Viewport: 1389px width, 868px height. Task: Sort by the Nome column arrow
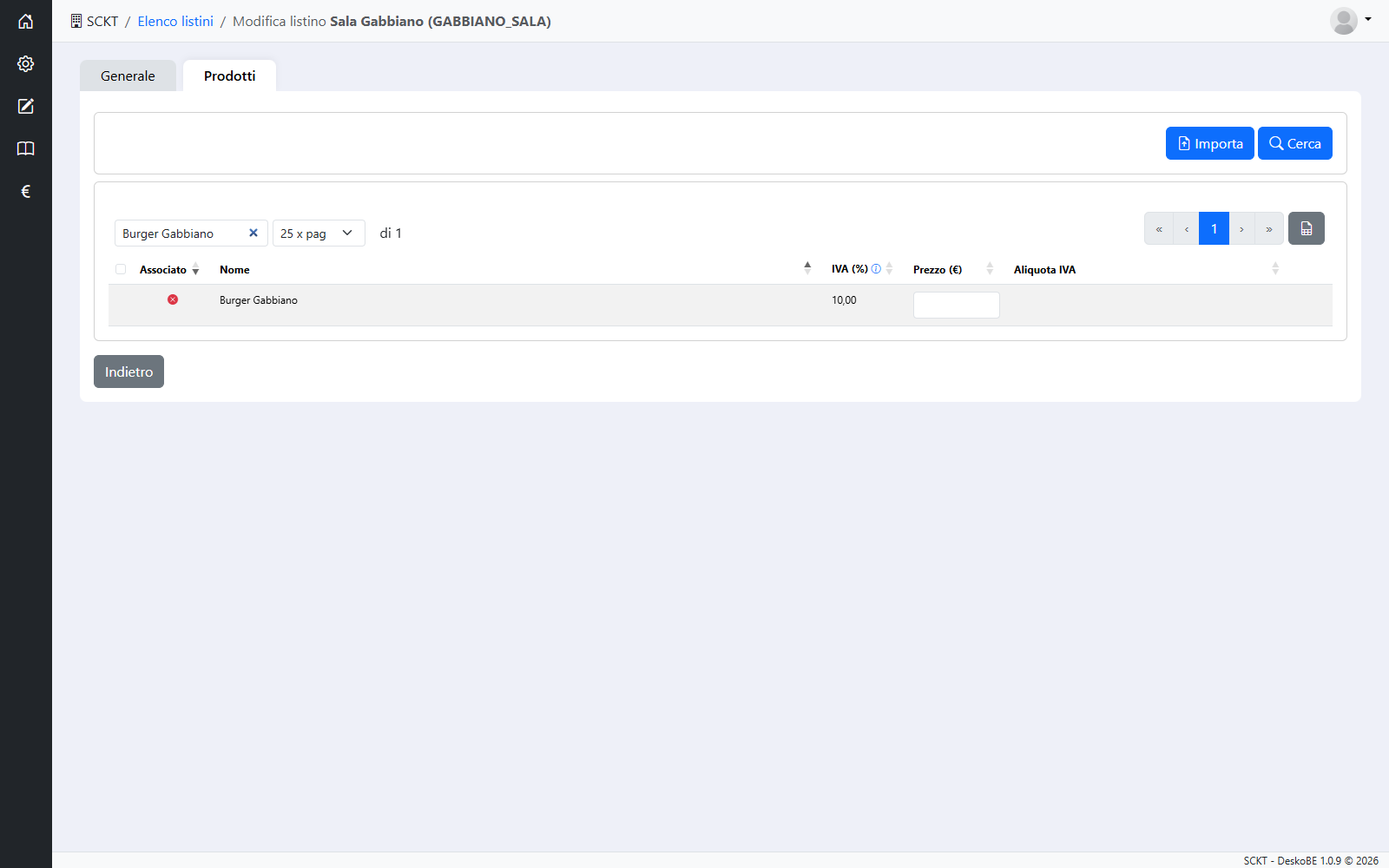point(807,268)
